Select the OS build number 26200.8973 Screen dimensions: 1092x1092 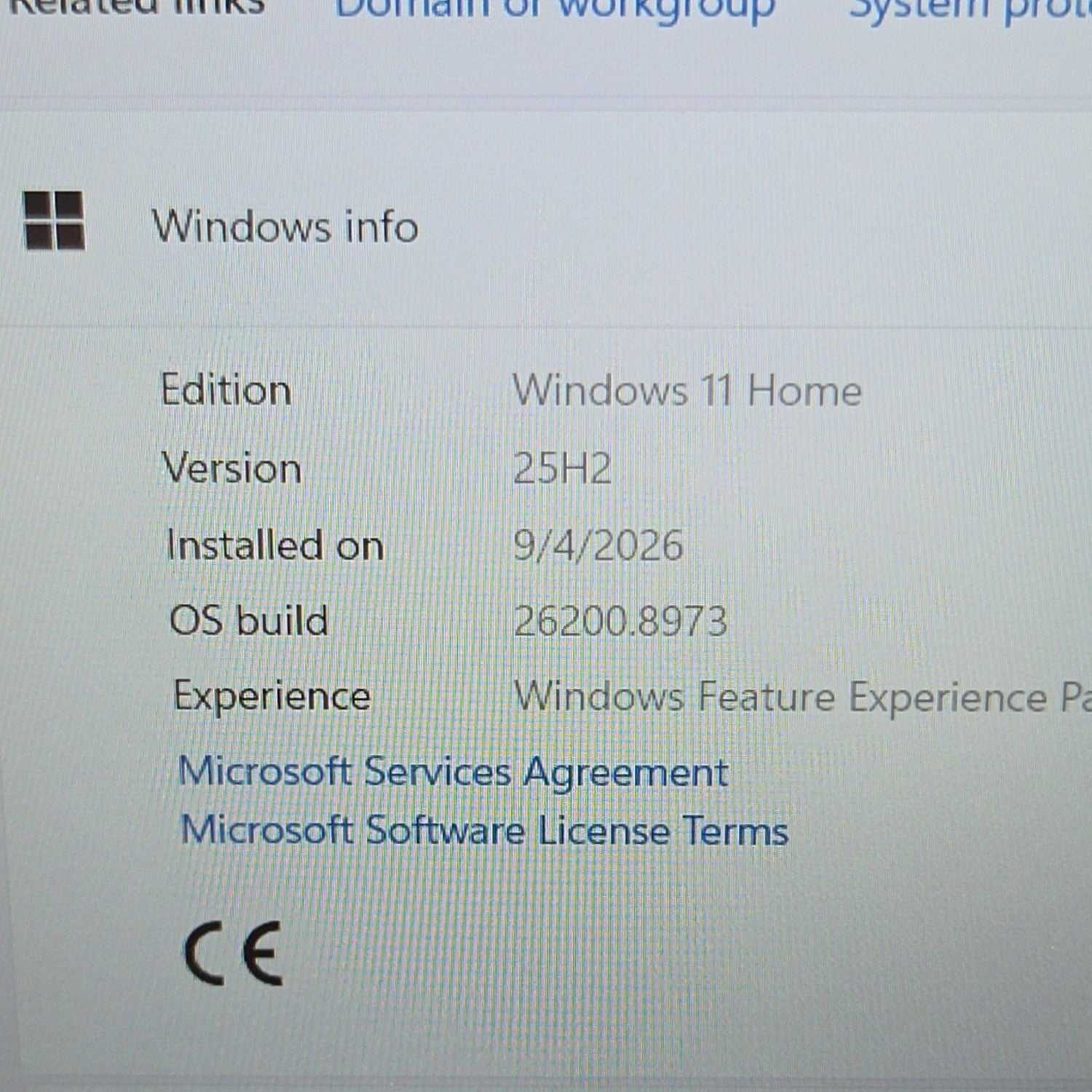pos(620,622)
